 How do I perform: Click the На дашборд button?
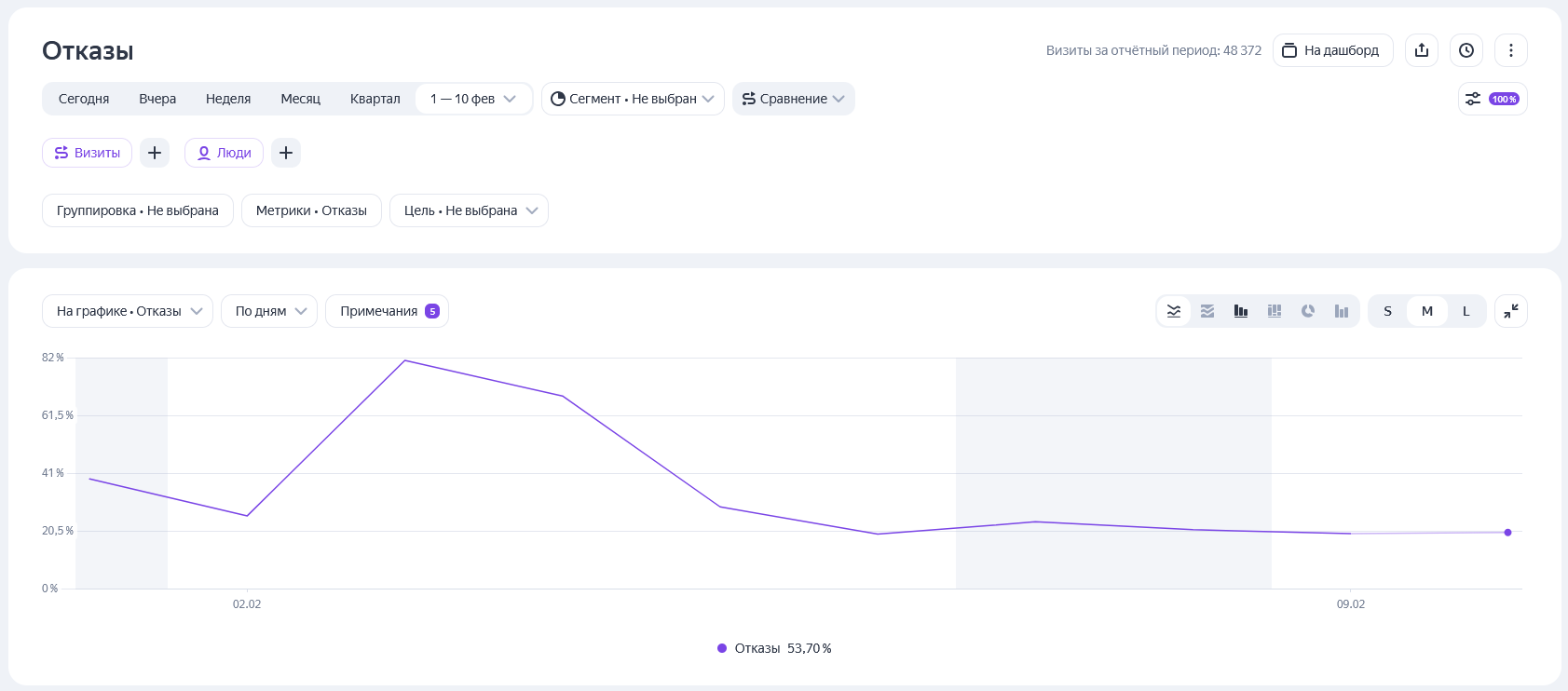(1332, 50)
